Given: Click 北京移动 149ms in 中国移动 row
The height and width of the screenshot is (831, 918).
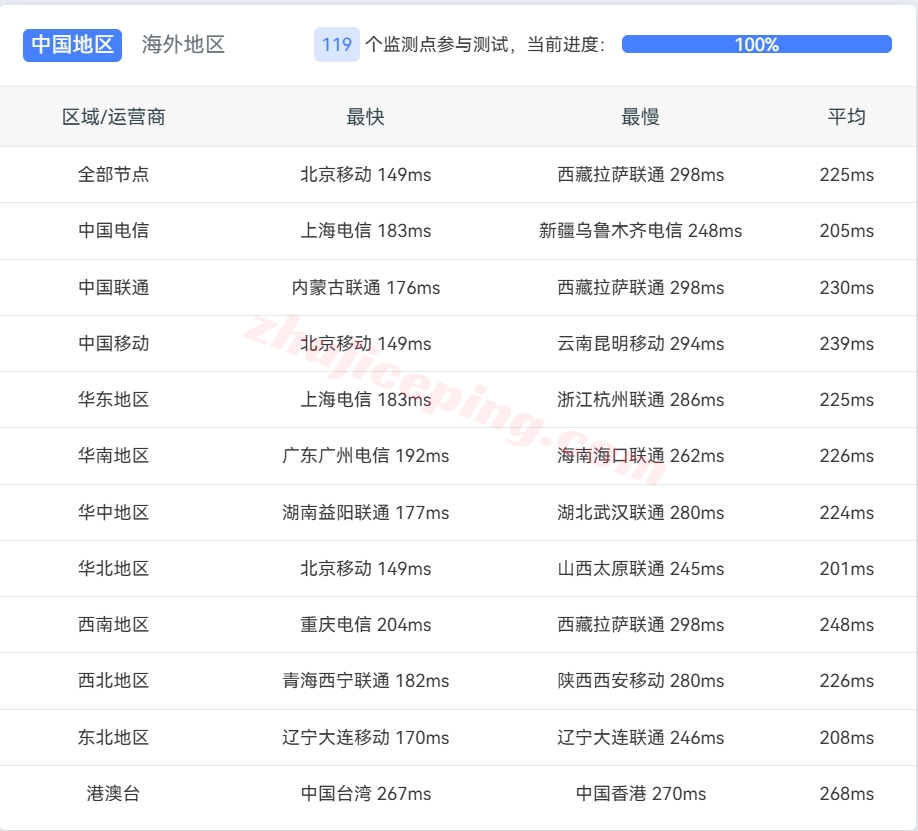Looking at the screenshot, I should point(365,343).
